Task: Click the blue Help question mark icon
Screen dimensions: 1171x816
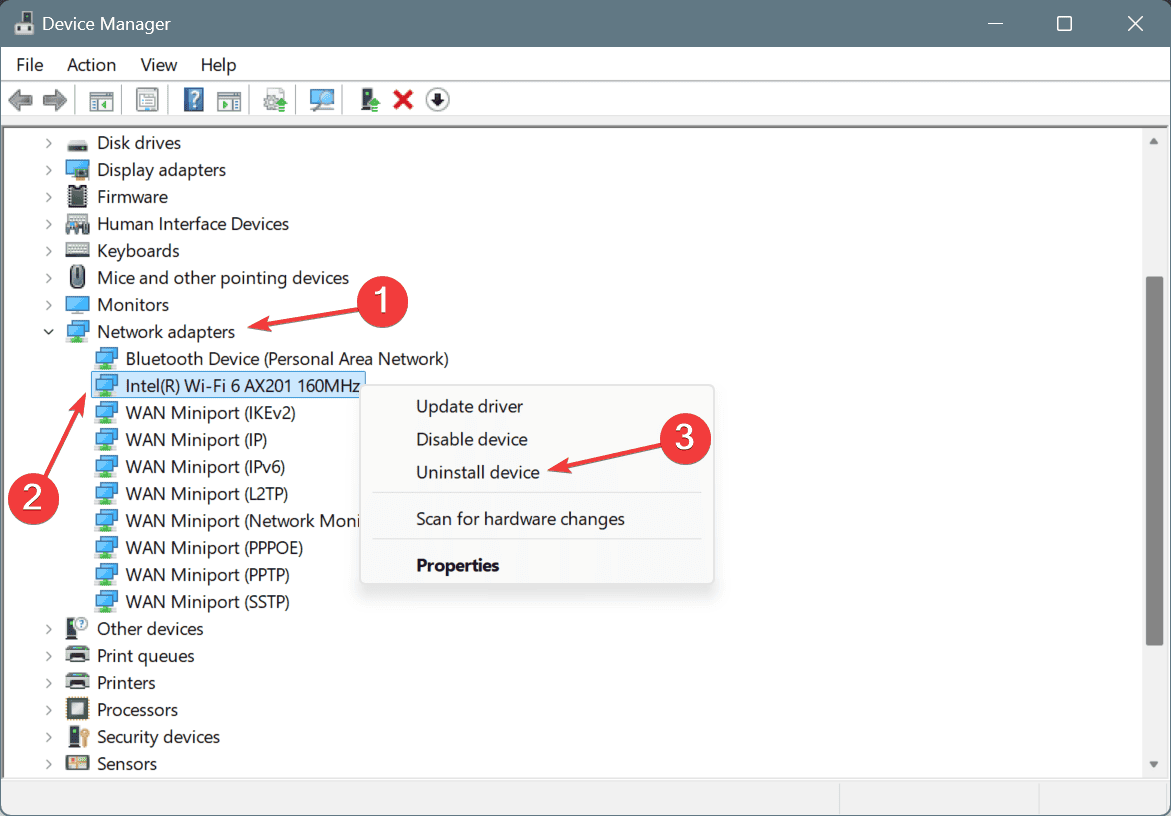Action: point(193,99)
